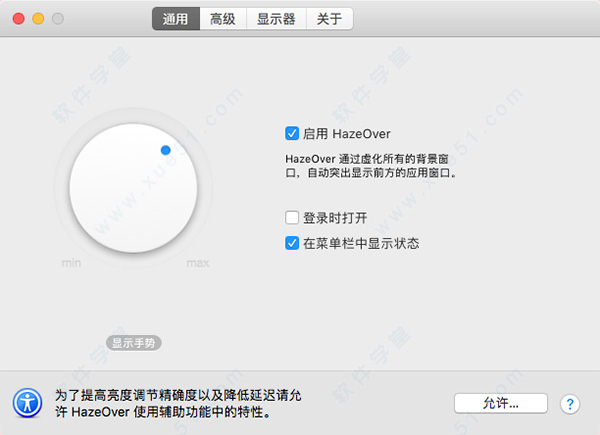Open the 高级 tab
This screenshot has height=435, width=600.
223,19
